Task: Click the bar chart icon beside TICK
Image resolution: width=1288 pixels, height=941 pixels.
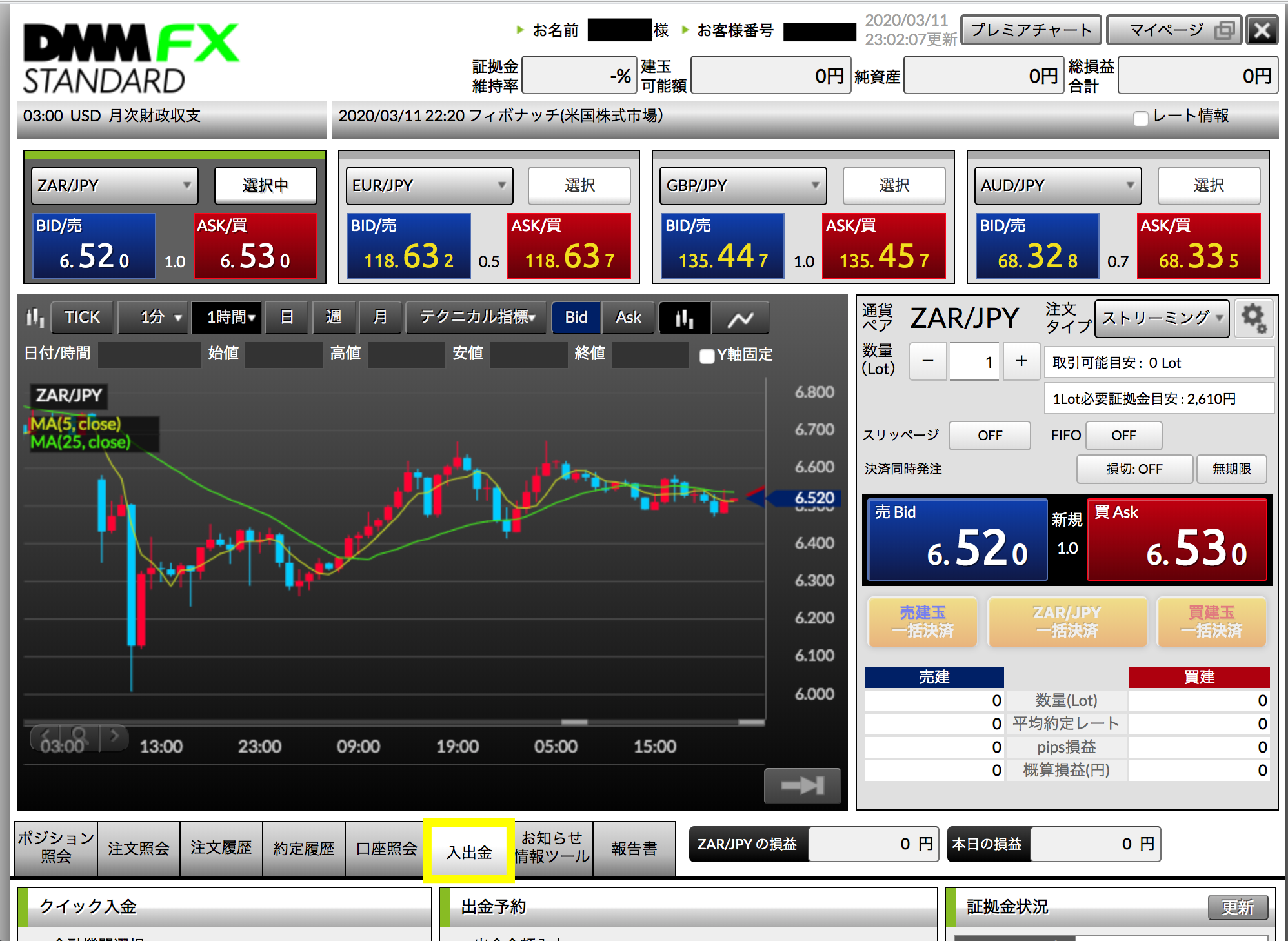Action: click(35, 317)
